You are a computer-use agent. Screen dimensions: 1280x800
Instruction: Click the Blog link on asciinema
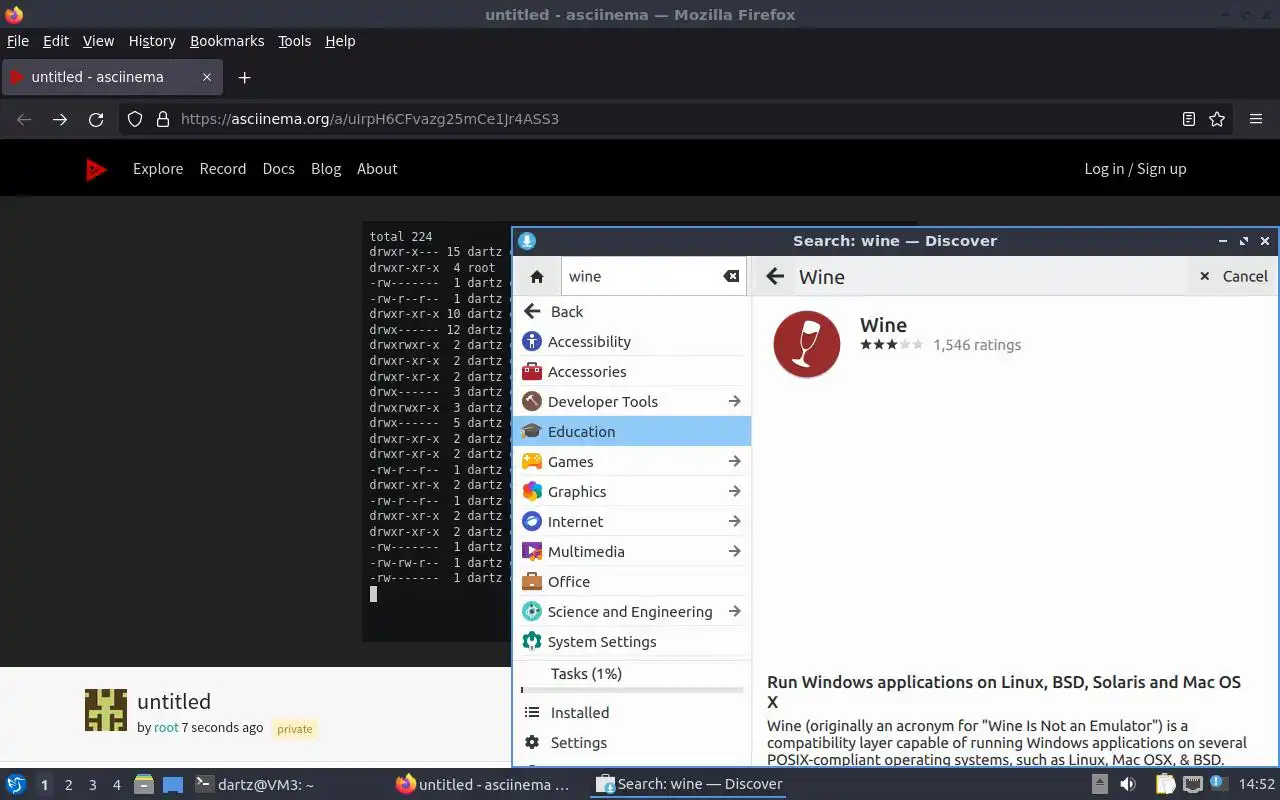point(326,169)
